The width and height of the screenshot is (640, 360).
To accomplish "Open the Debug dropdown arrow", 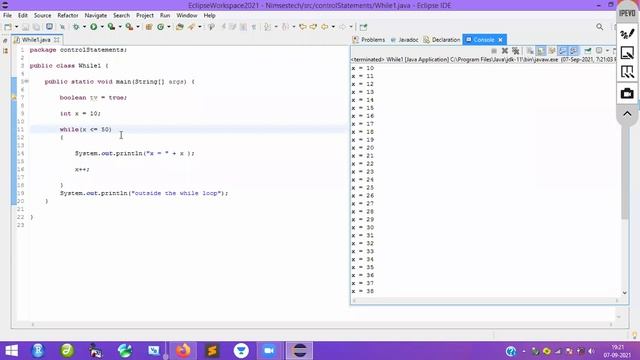I will (x=84, y=27).
